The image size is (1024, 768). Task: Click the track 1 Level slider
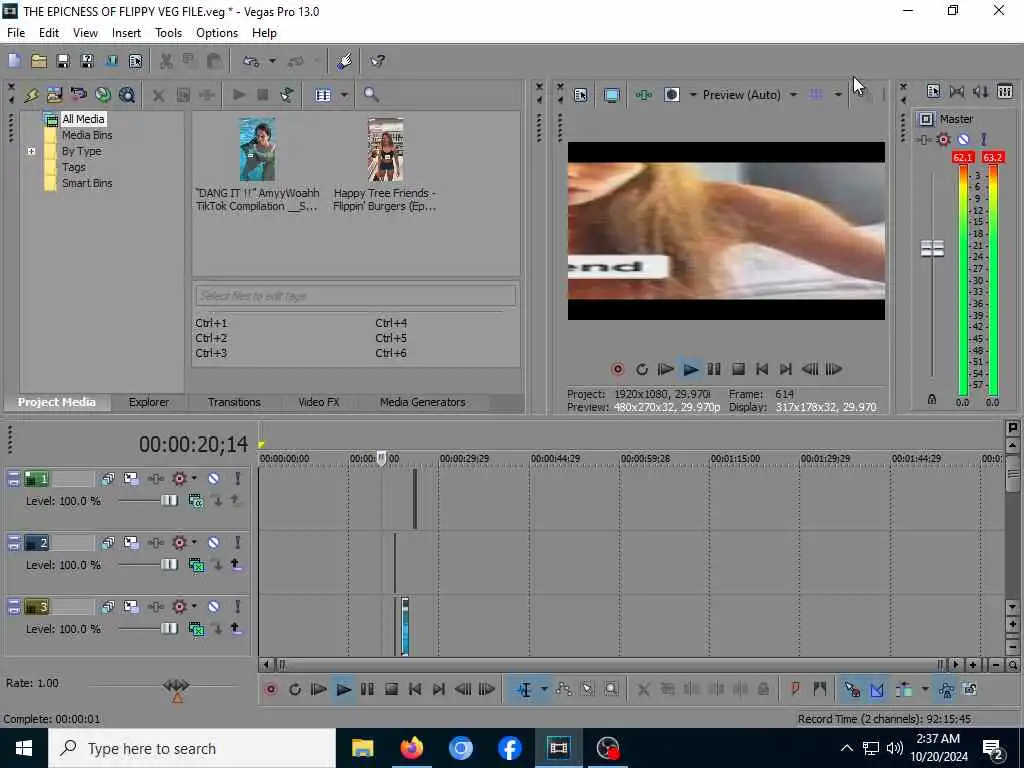point(168,501)
